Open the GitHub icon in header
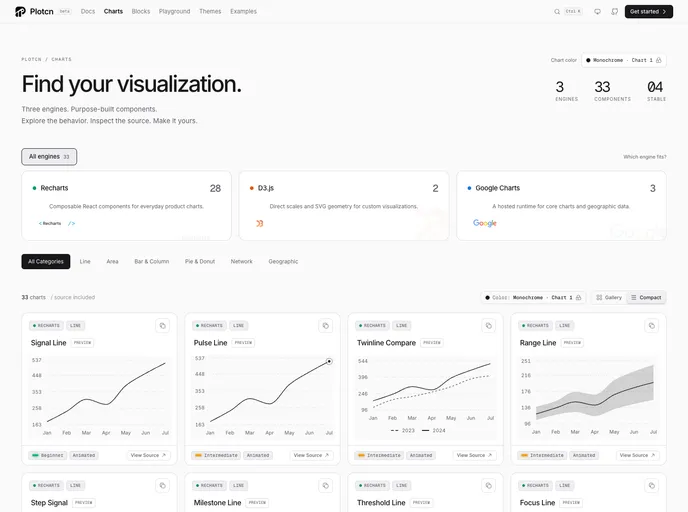Viewport: 688px width, 512px height. pos(615,12)
